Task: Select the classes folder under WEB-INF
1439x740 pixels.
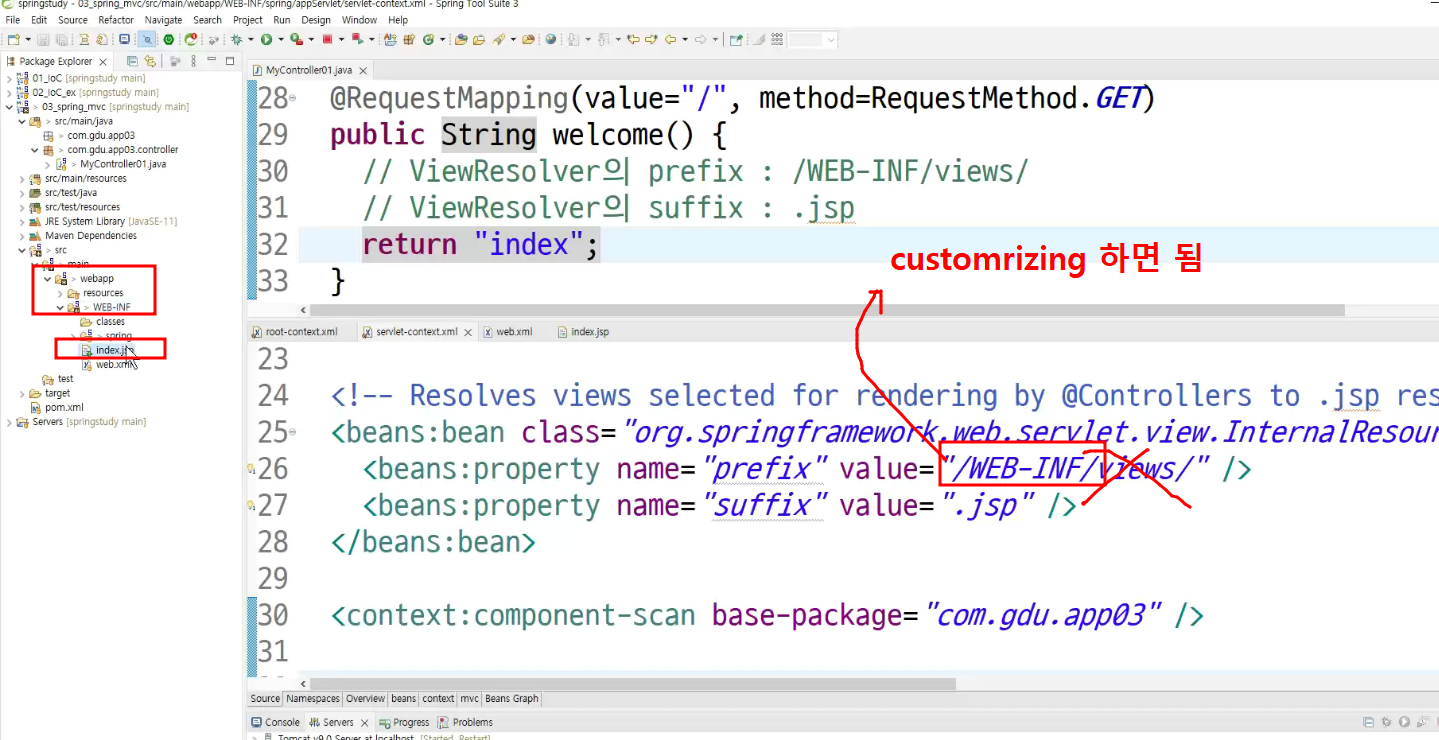Action: (x=110, y=322)
